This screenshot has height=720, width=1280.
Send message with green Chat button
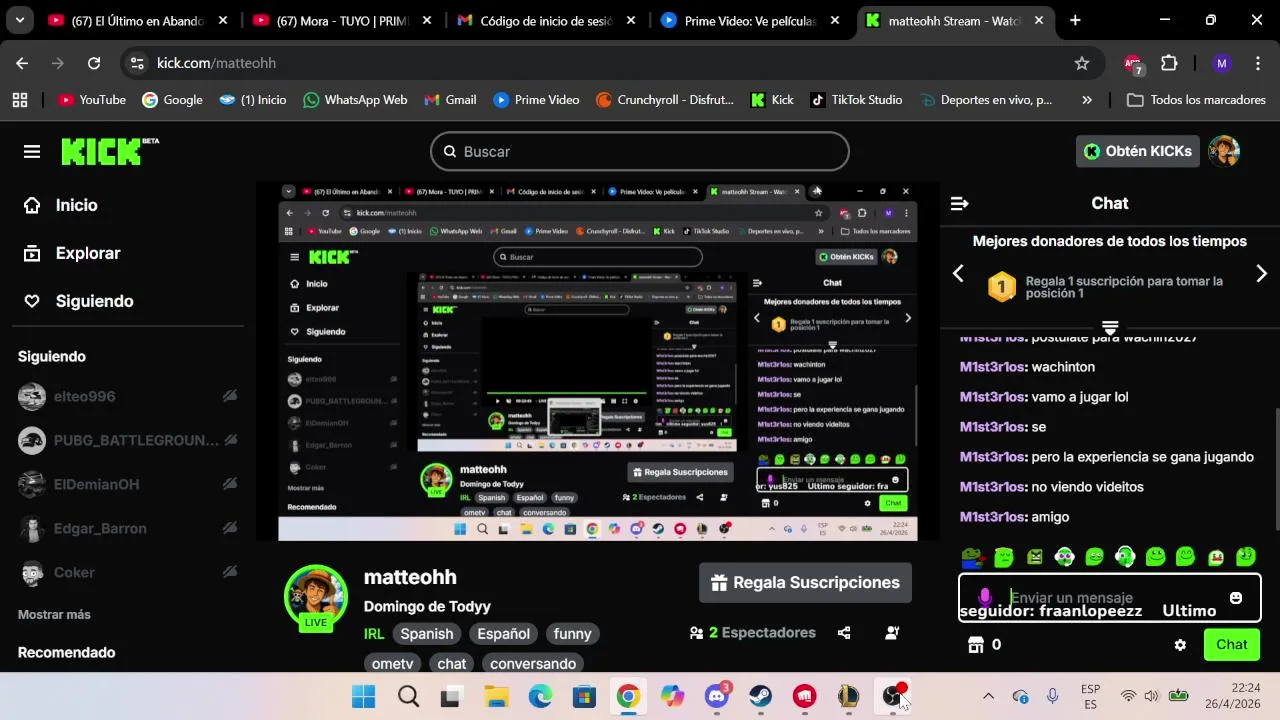coord(1232,645)
